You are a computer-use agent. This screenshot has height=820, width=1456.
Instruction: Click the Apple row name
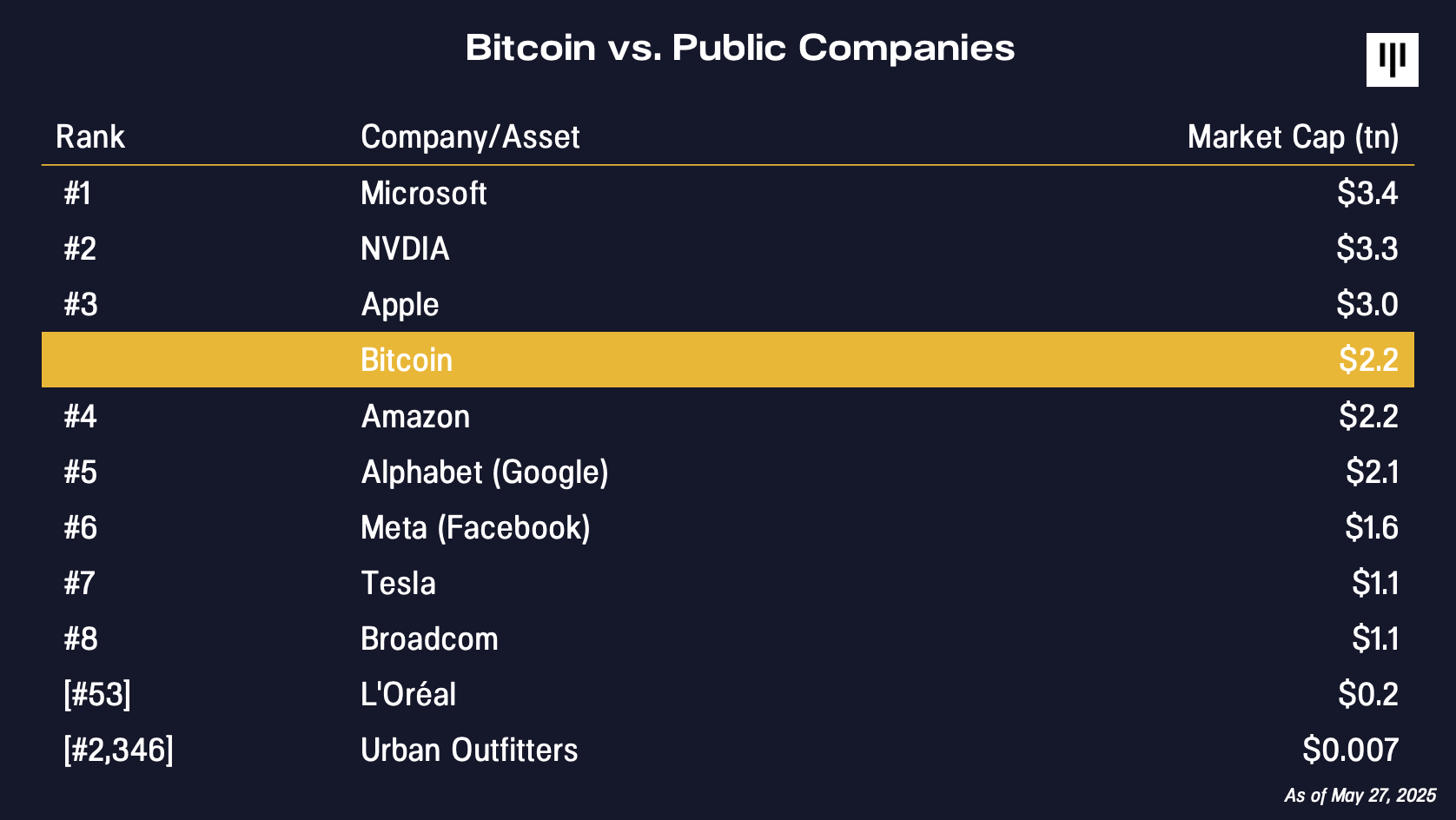coord(400,305)
